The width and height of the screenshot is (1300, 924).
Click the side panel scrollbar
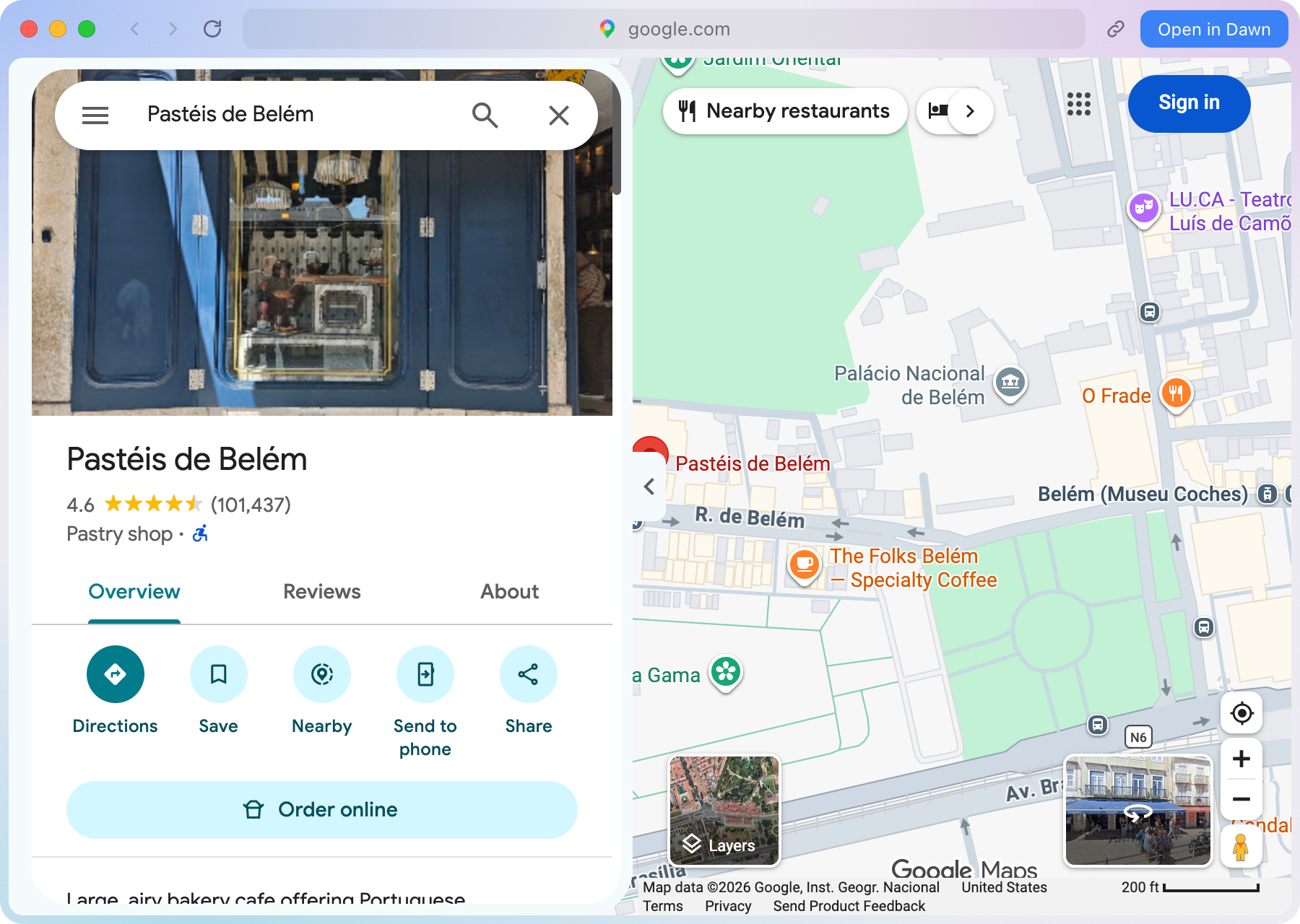tap(617, 137)
